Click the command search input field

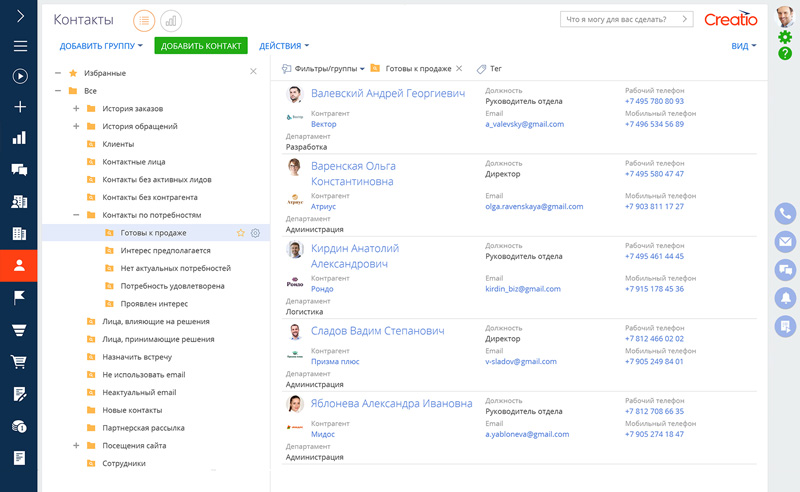click(x=620, y=19)
